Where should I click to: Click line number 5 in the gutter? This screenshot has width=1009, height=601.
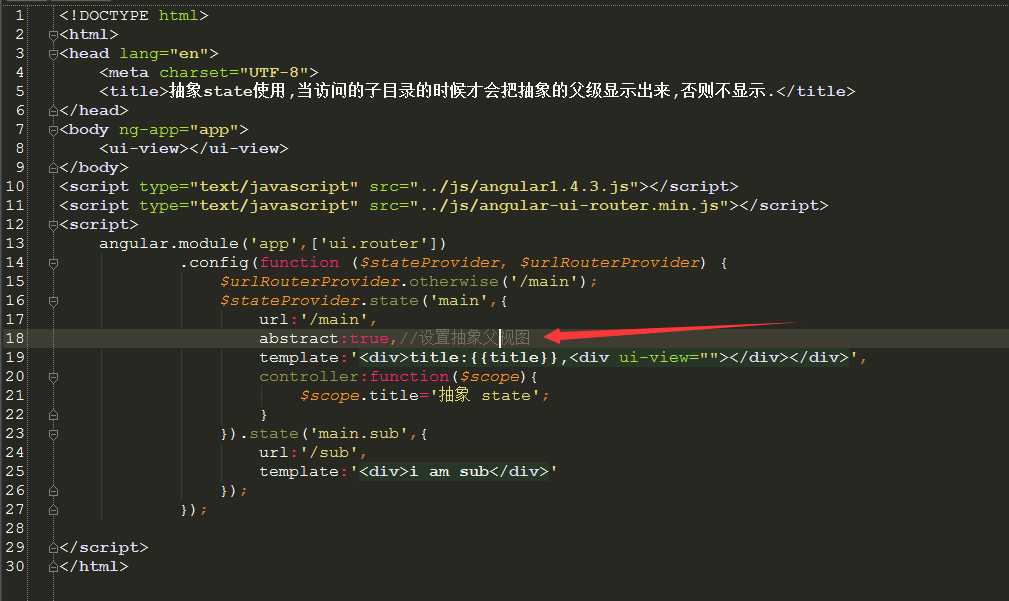pos(19,91)
